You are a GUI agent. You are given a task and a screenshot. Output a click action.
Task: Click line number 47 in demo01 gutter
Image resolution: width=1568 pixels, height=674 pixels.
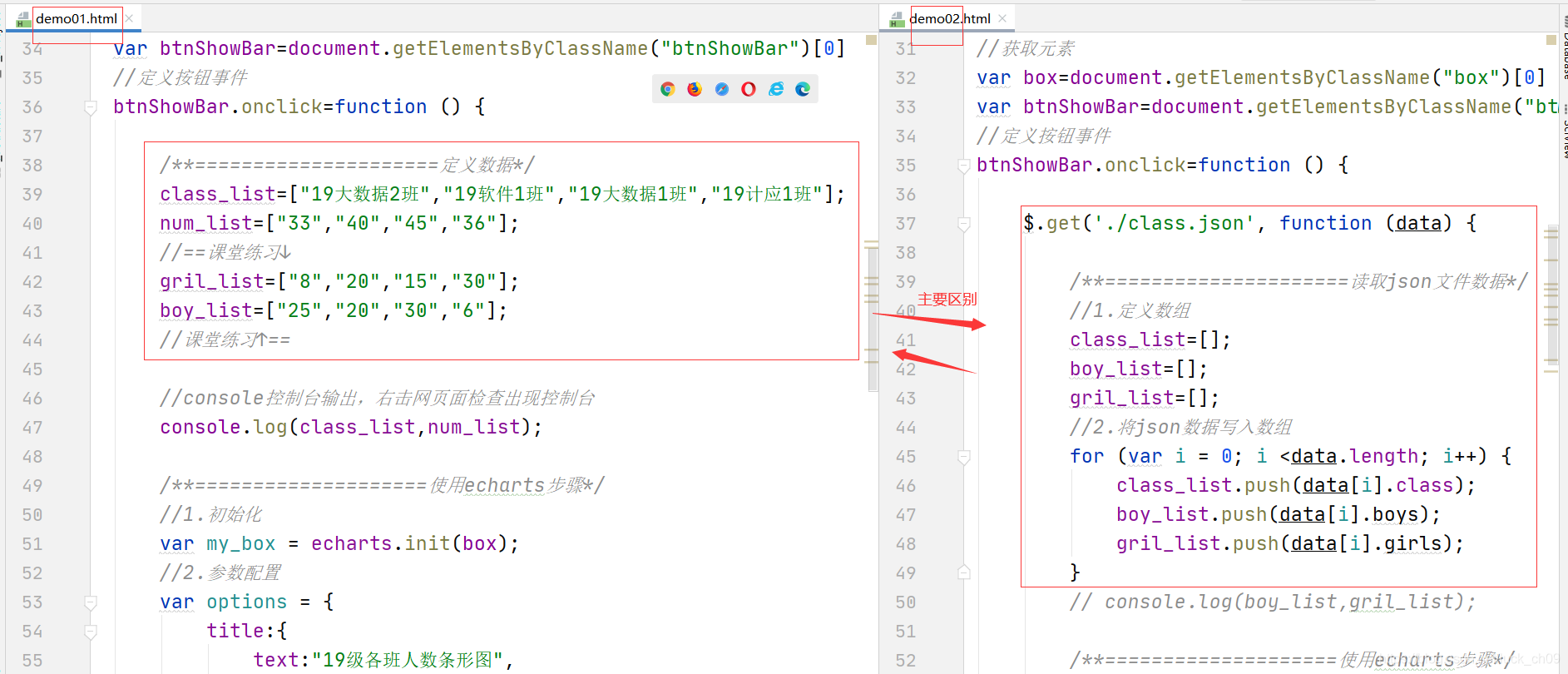[32, 427]
